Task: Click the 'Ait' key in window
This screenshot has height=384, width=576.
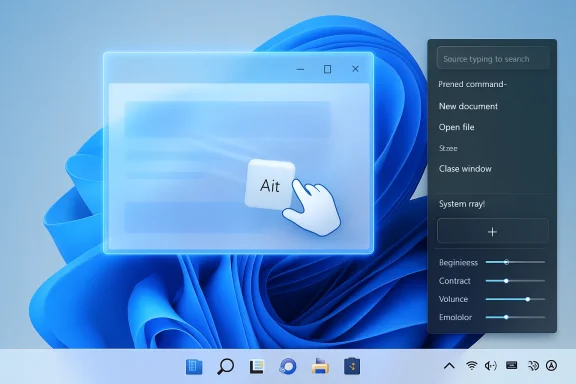Action: [x=270, y=185]
